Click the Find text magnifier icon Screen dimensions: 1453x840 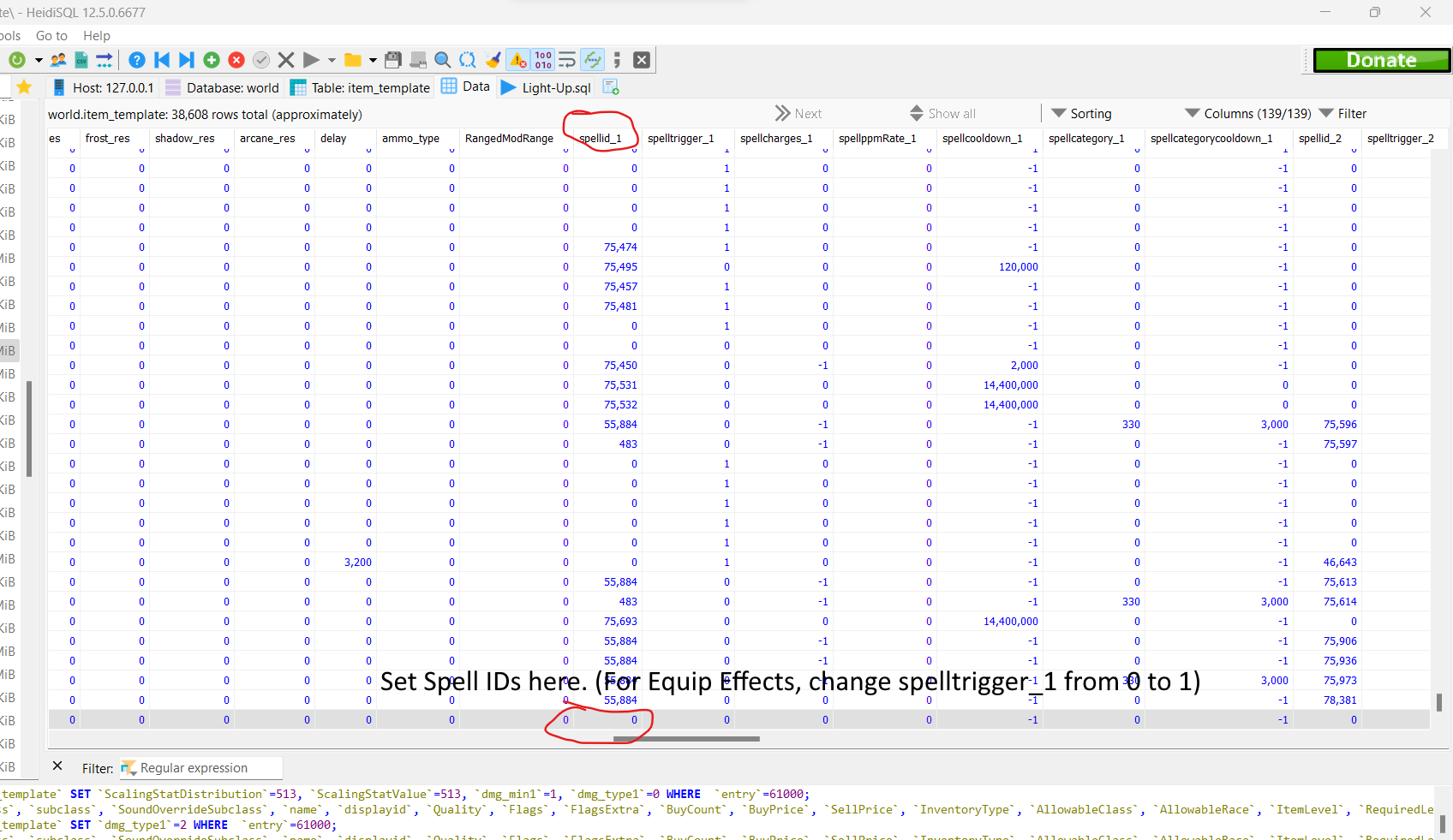[443, 60]
